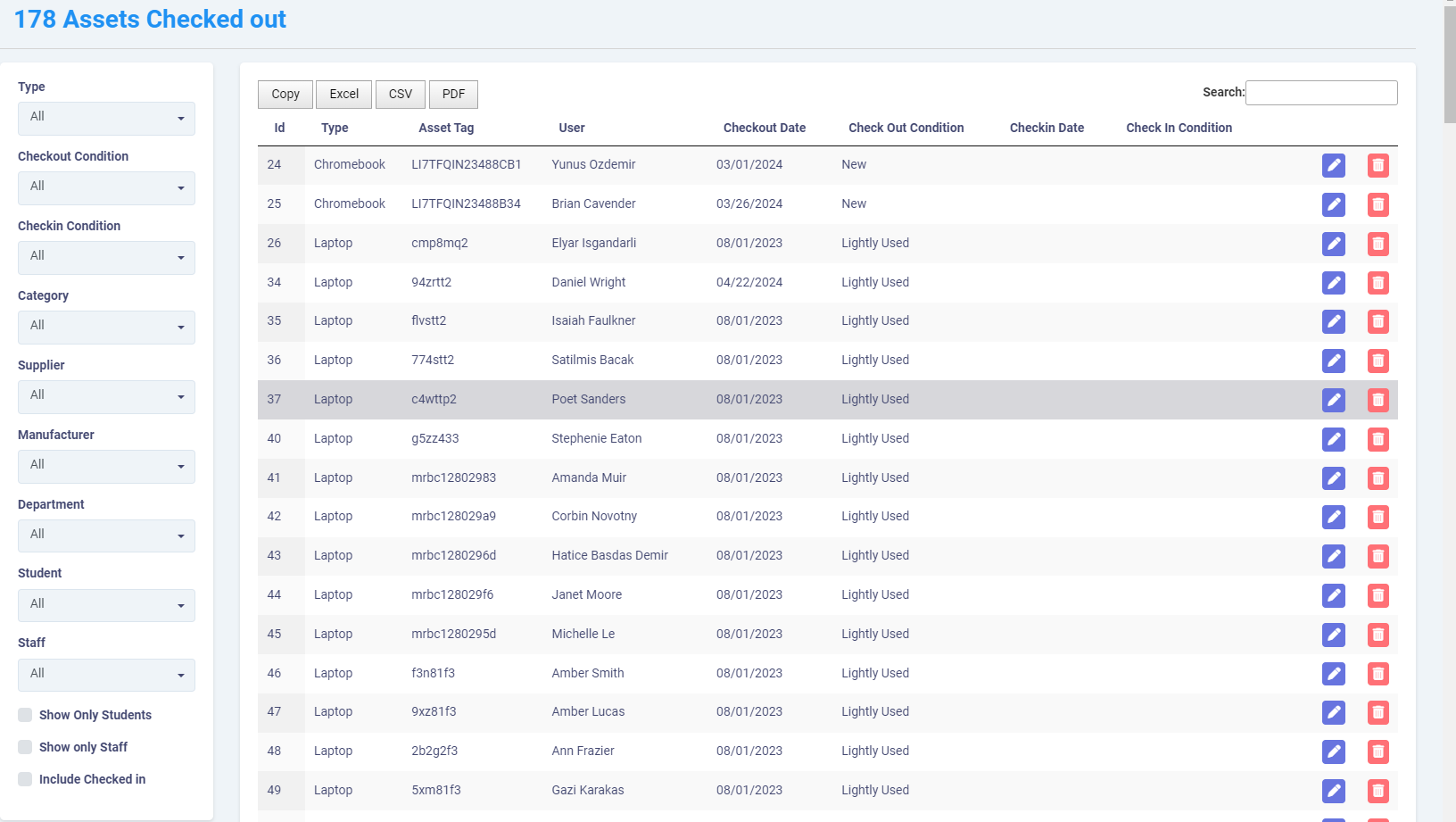Sort by User column header
The width and height of the screenshot is (1456, 822).
(x=572, y=128)
